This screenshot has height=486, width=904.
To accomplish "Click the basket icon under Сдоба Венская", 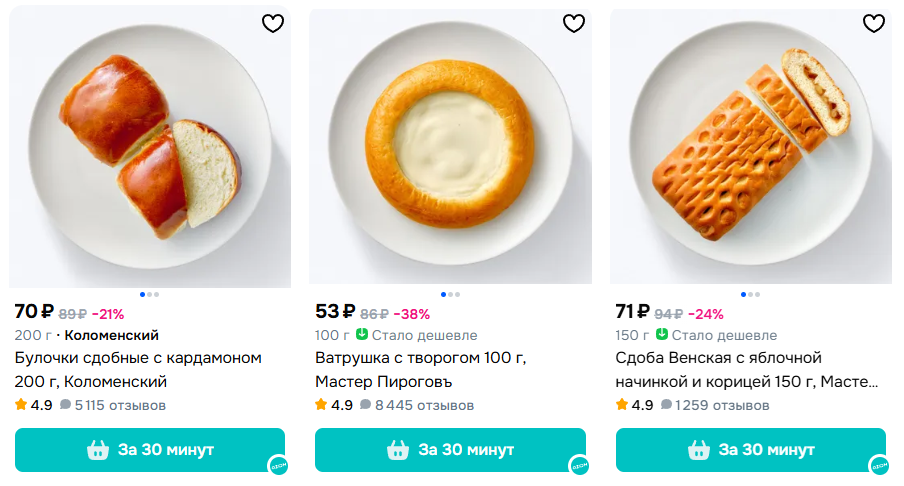I will pyautogui.click(x=698, y=450).
